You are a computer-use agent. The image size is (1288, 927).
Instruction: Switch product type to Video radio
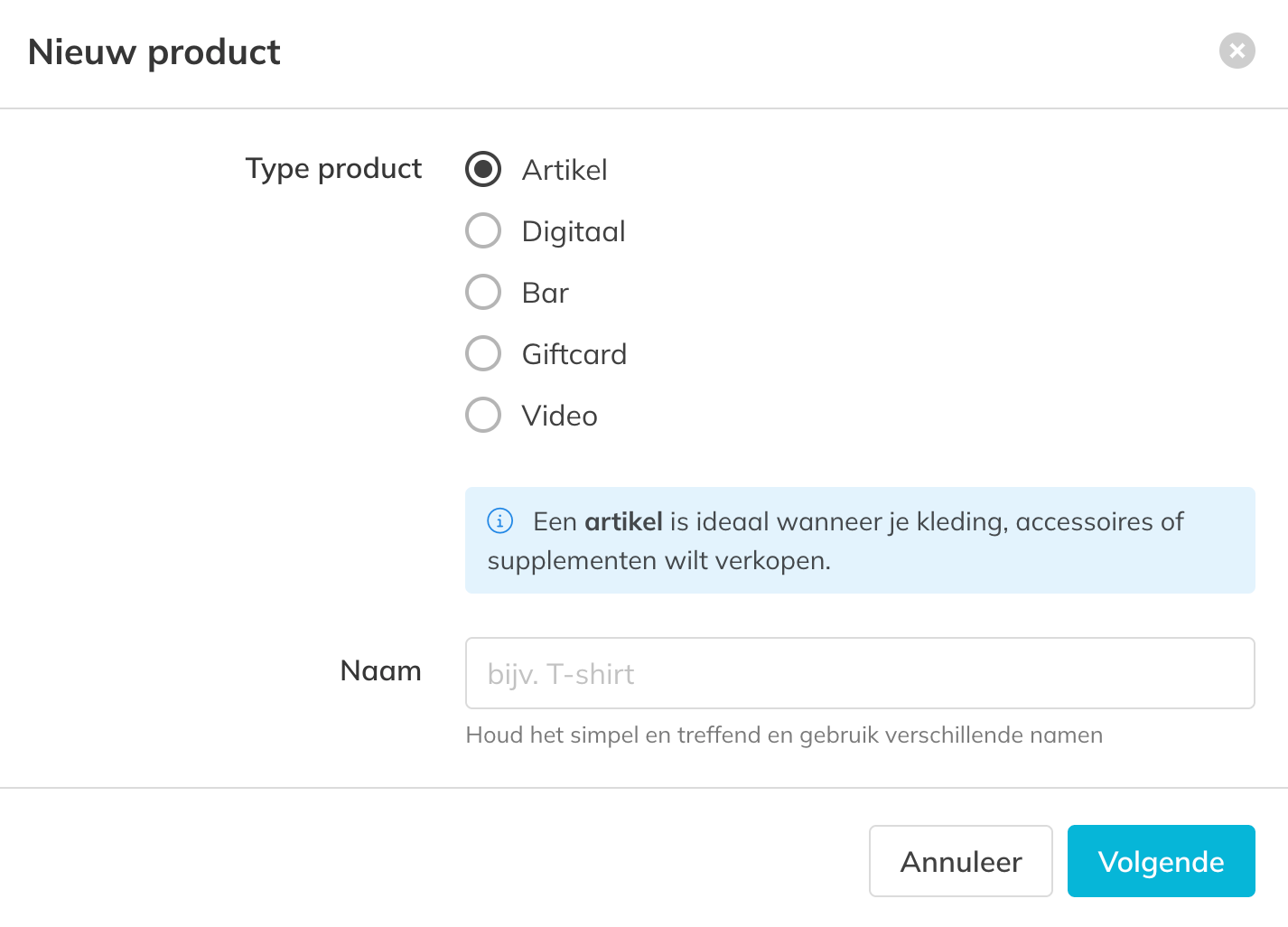[483, 415]
